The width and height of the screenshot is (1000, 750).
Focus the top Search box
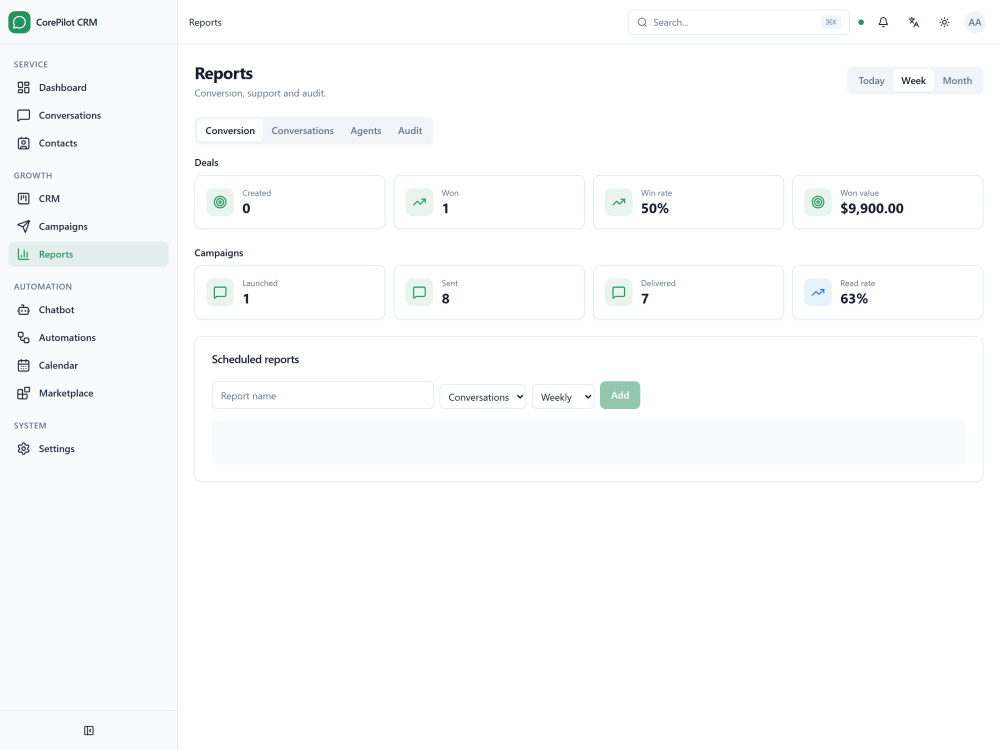tap(739, 22)
